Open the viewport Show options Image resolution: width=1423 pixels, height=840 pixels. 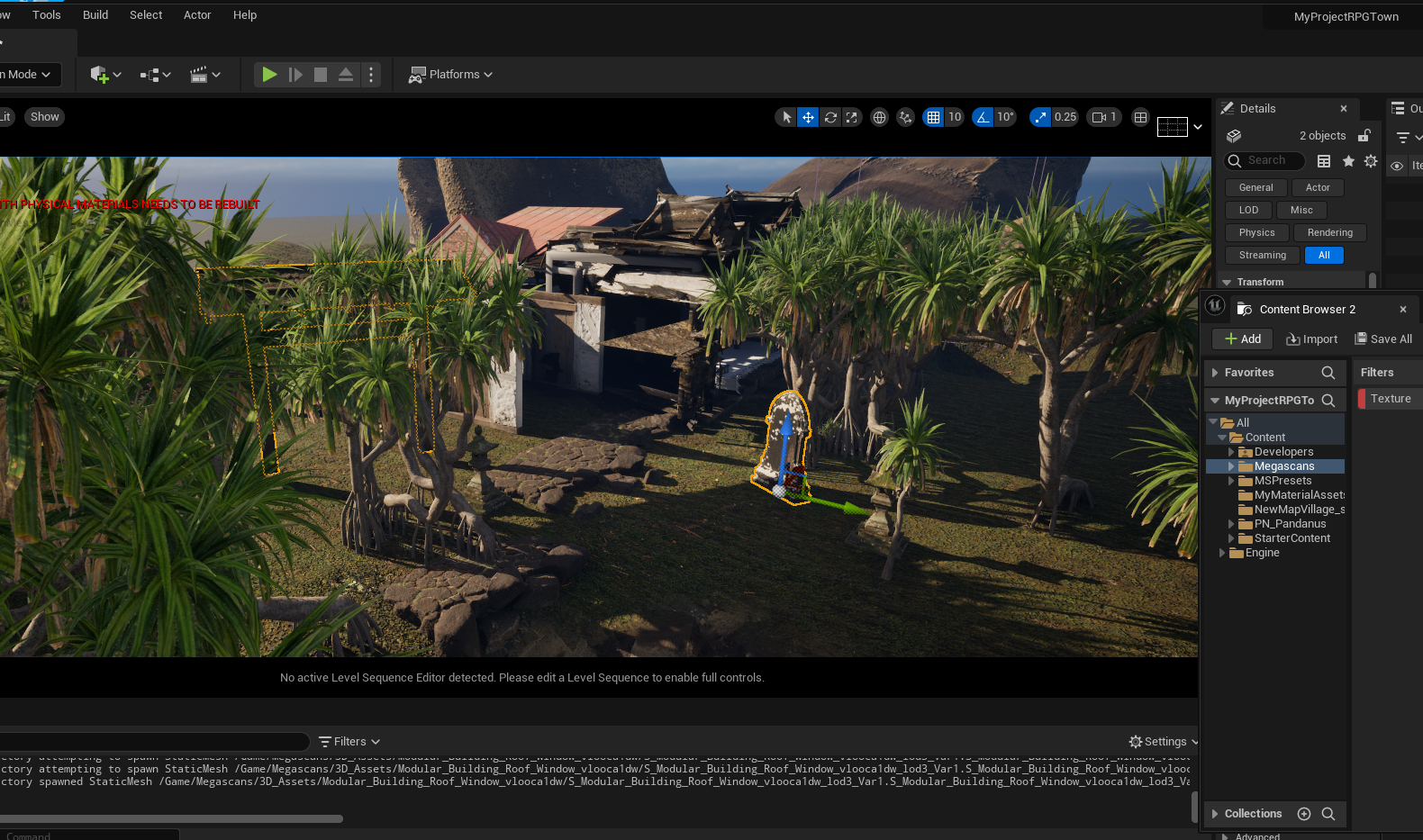44,117
